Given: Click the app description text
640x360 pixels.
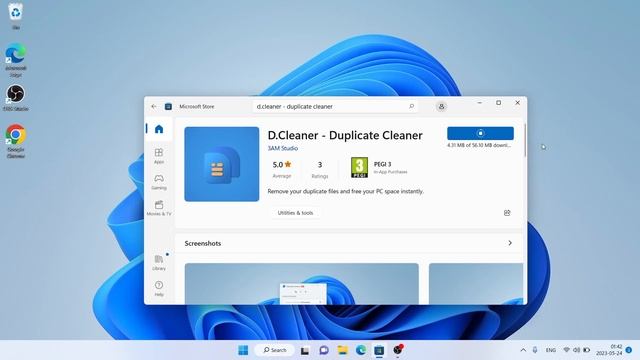Looking at the screenshot, I should point(346,191).
